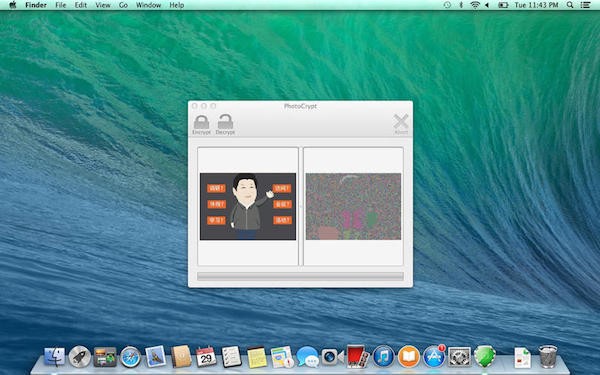The image size is (600, 375).
Task: Click the Decrypt open-padlock icon
Action: pos(225,122)
